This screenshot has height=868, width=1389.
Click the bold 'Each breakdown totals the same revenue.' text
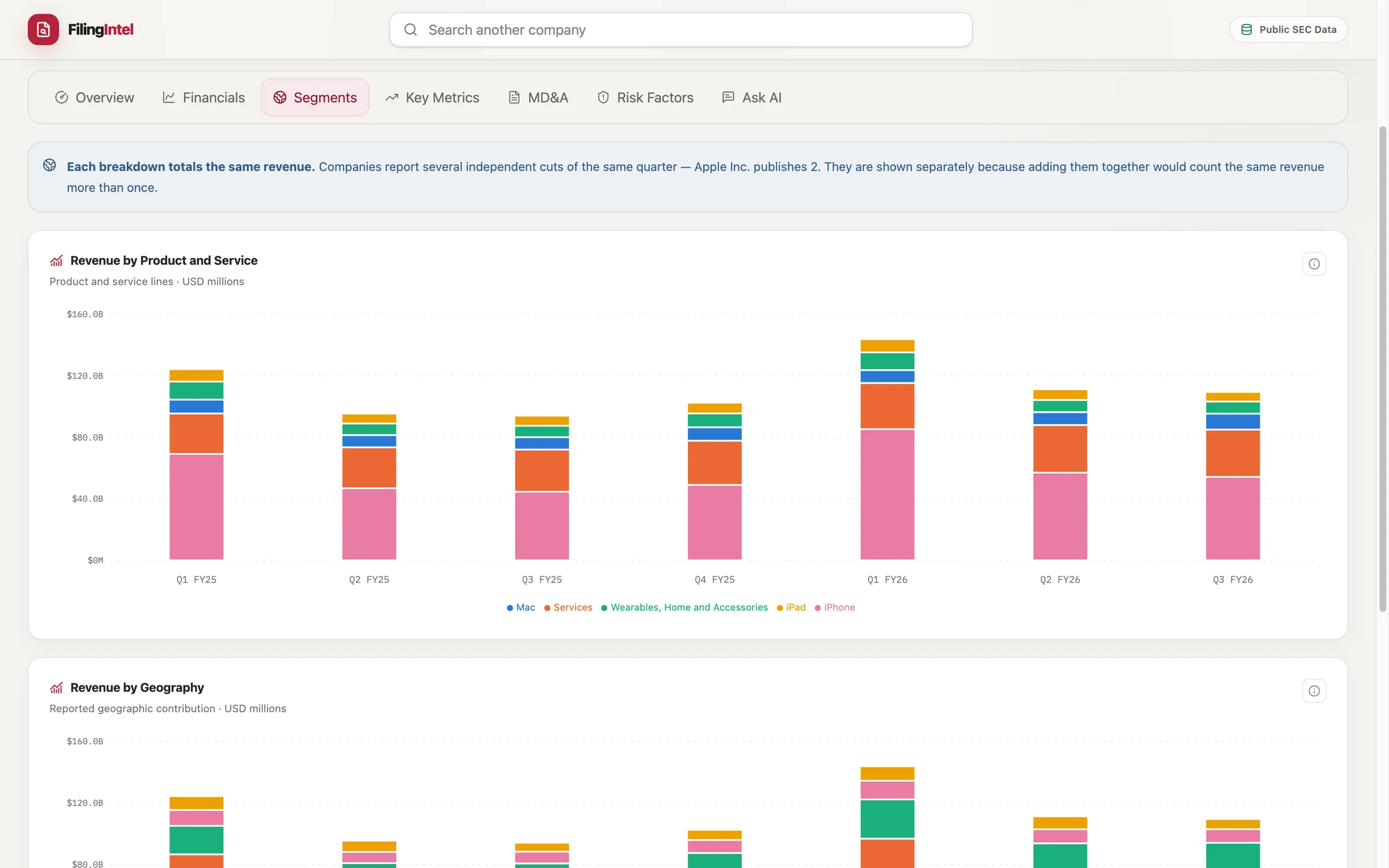pos(191,167)
